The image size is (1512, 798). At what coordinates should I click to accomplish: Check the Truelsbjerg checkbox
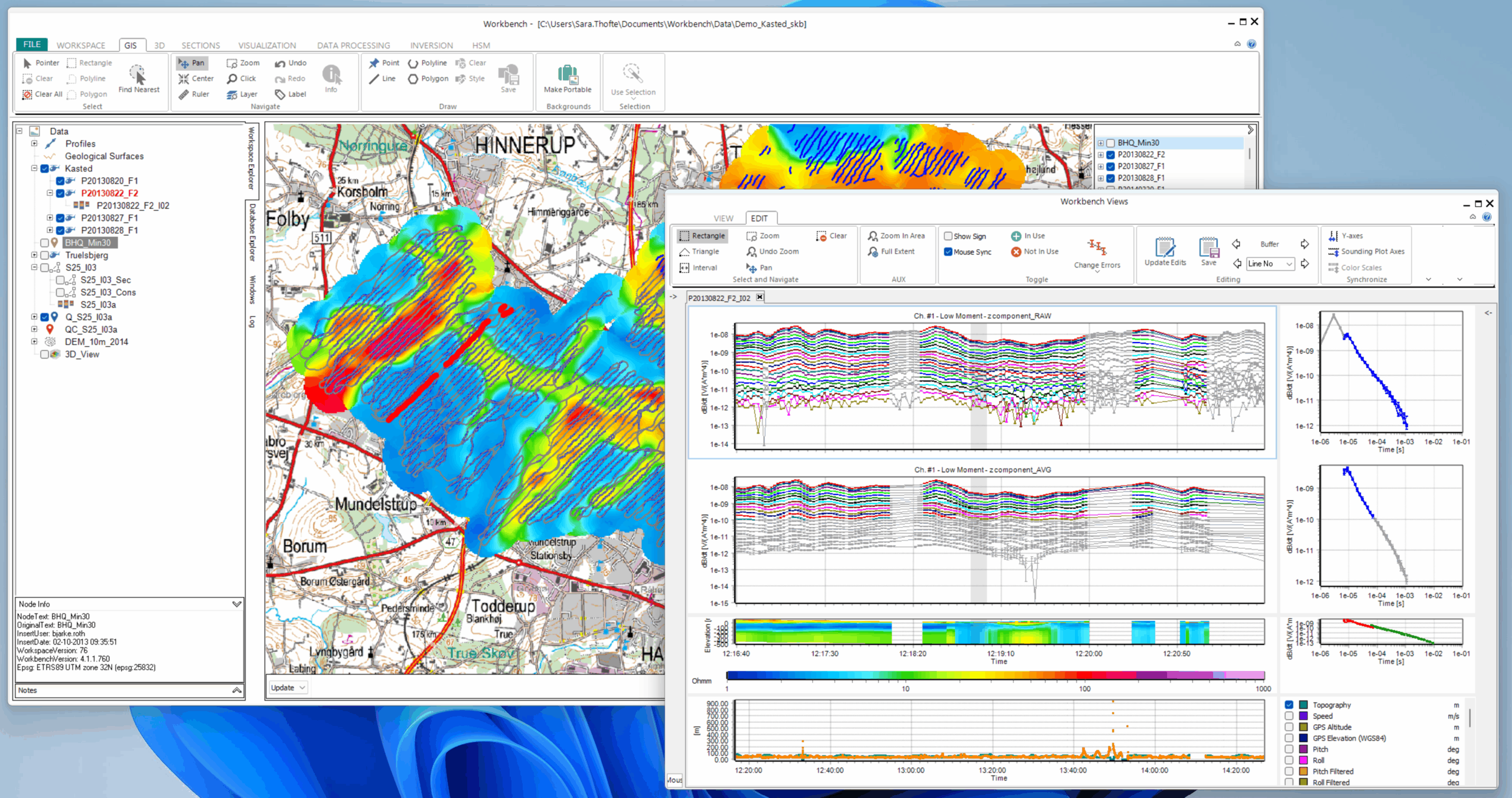(x=45, y=255)
